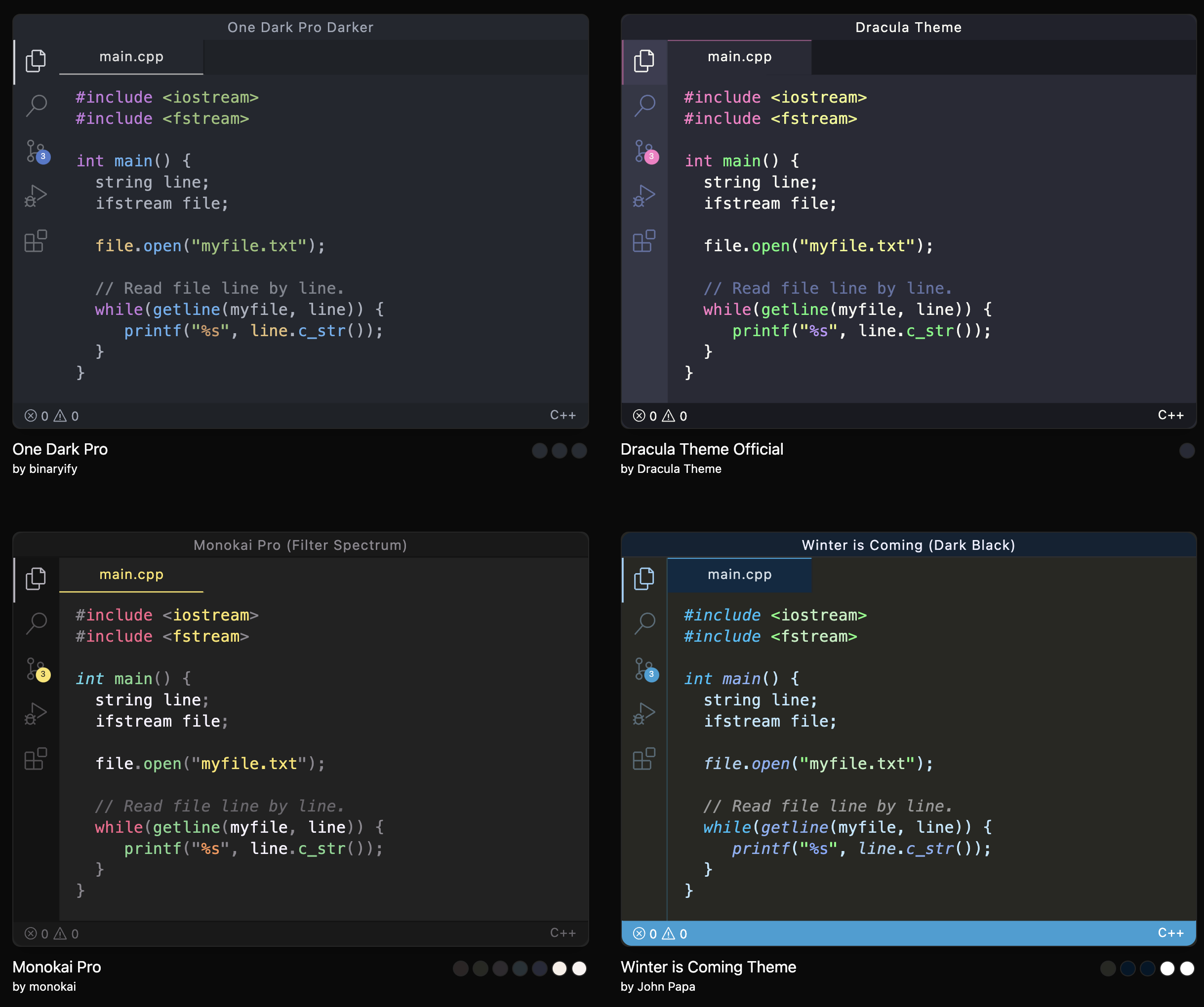The image size is (1204, 1007).
Task: Click author "by monokai"
Action: pos(44,986)
